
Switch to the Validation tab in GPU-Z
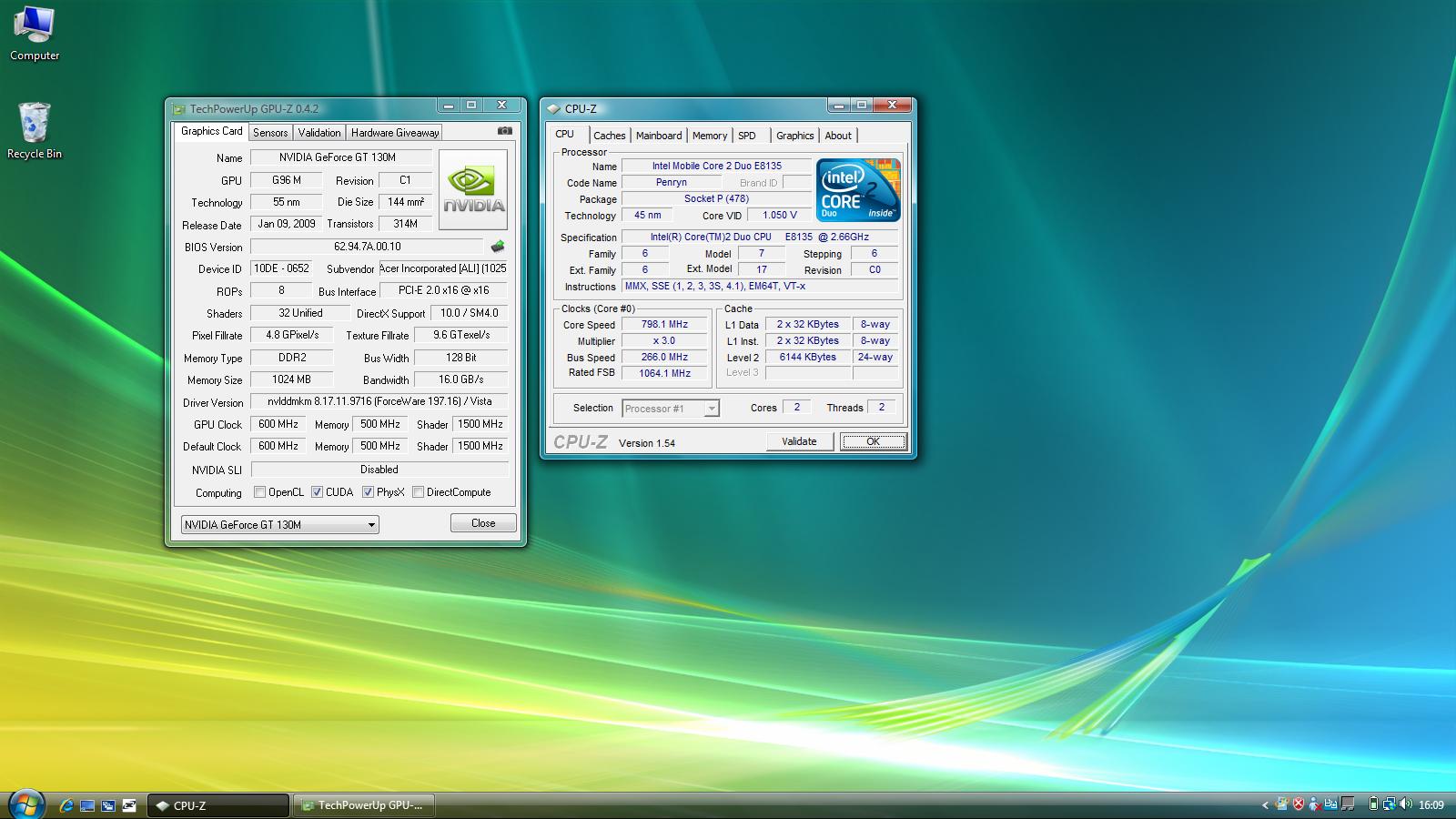point(319,132)
